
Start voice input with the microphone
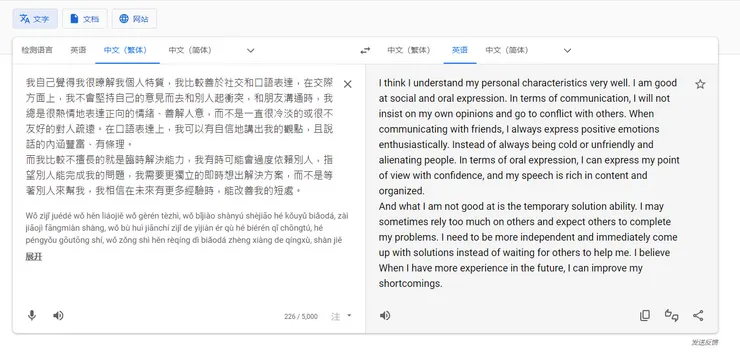tap(32, 316)
